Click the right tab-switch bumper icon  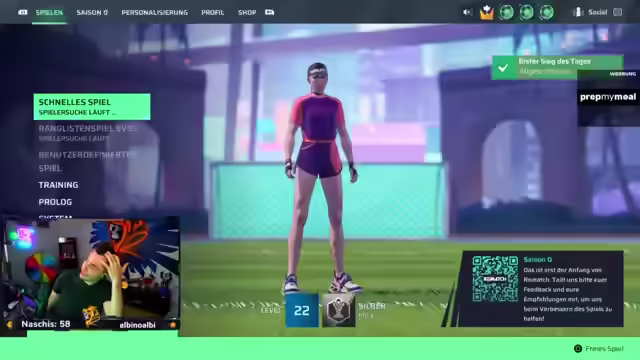coord(269,12)
